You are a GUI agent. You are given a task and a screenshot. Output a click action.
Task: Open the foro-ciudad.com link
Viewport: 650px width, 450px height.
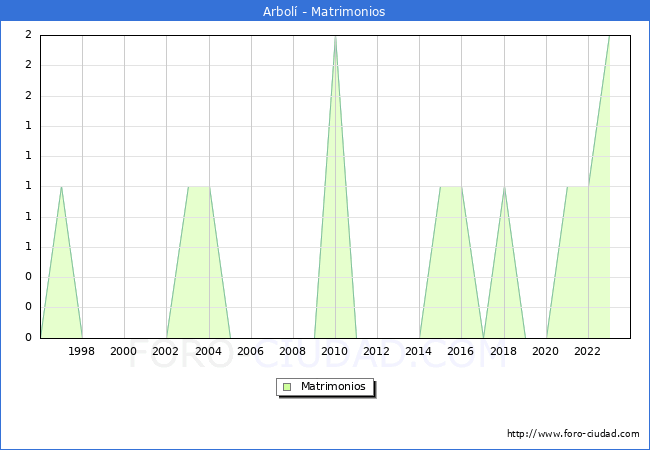(573, 434)
